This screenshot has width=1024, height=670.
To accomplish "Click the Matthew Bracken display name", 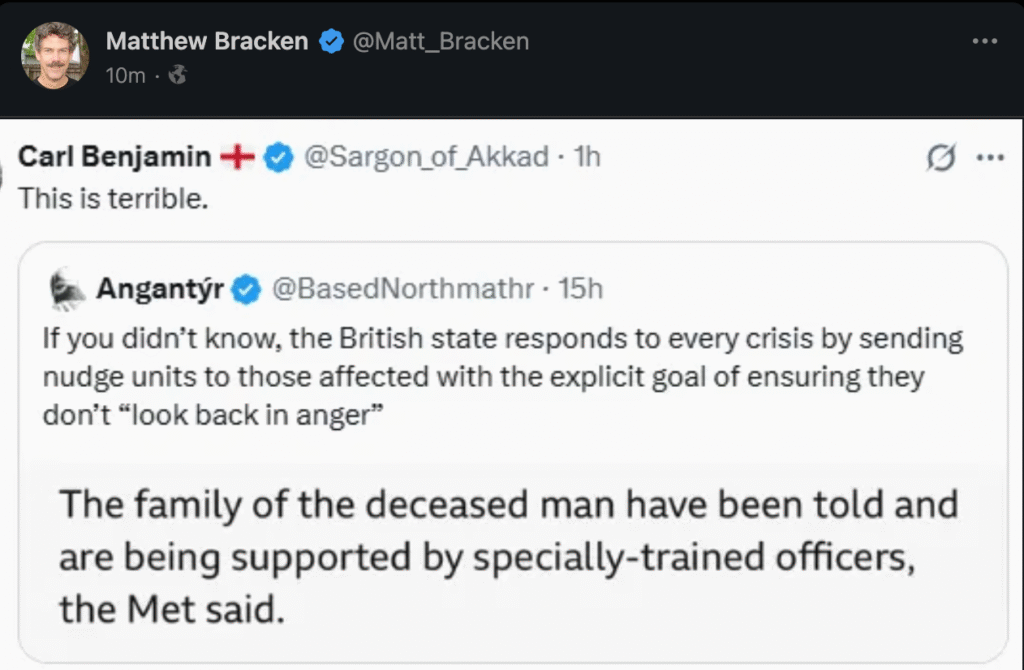I will coord(207,41).
